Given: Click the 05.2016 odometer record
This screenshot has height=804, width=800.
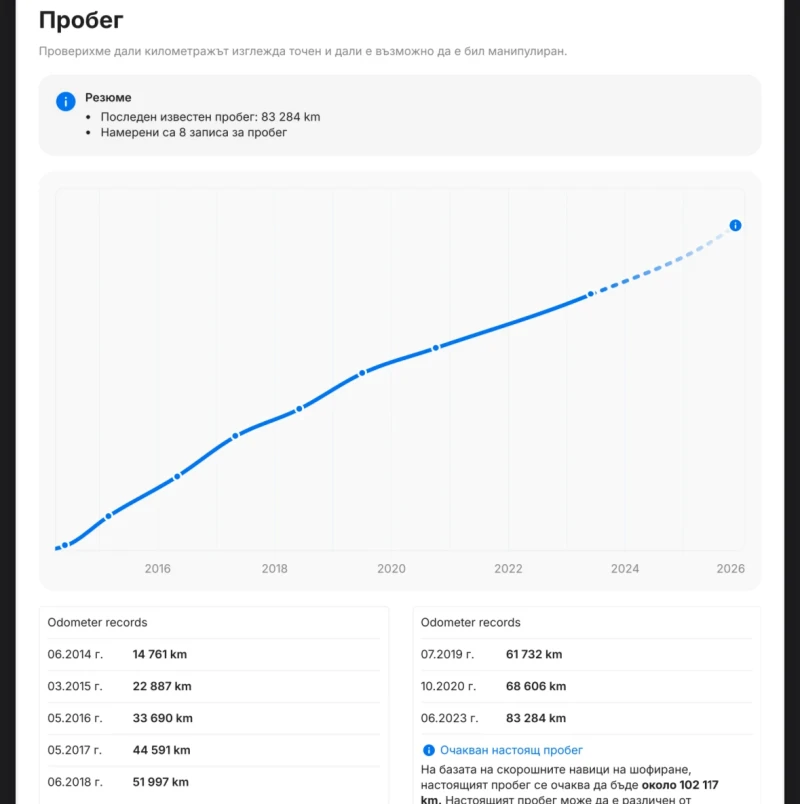Looking at the screenshot, I should click(x=213, y=718).
